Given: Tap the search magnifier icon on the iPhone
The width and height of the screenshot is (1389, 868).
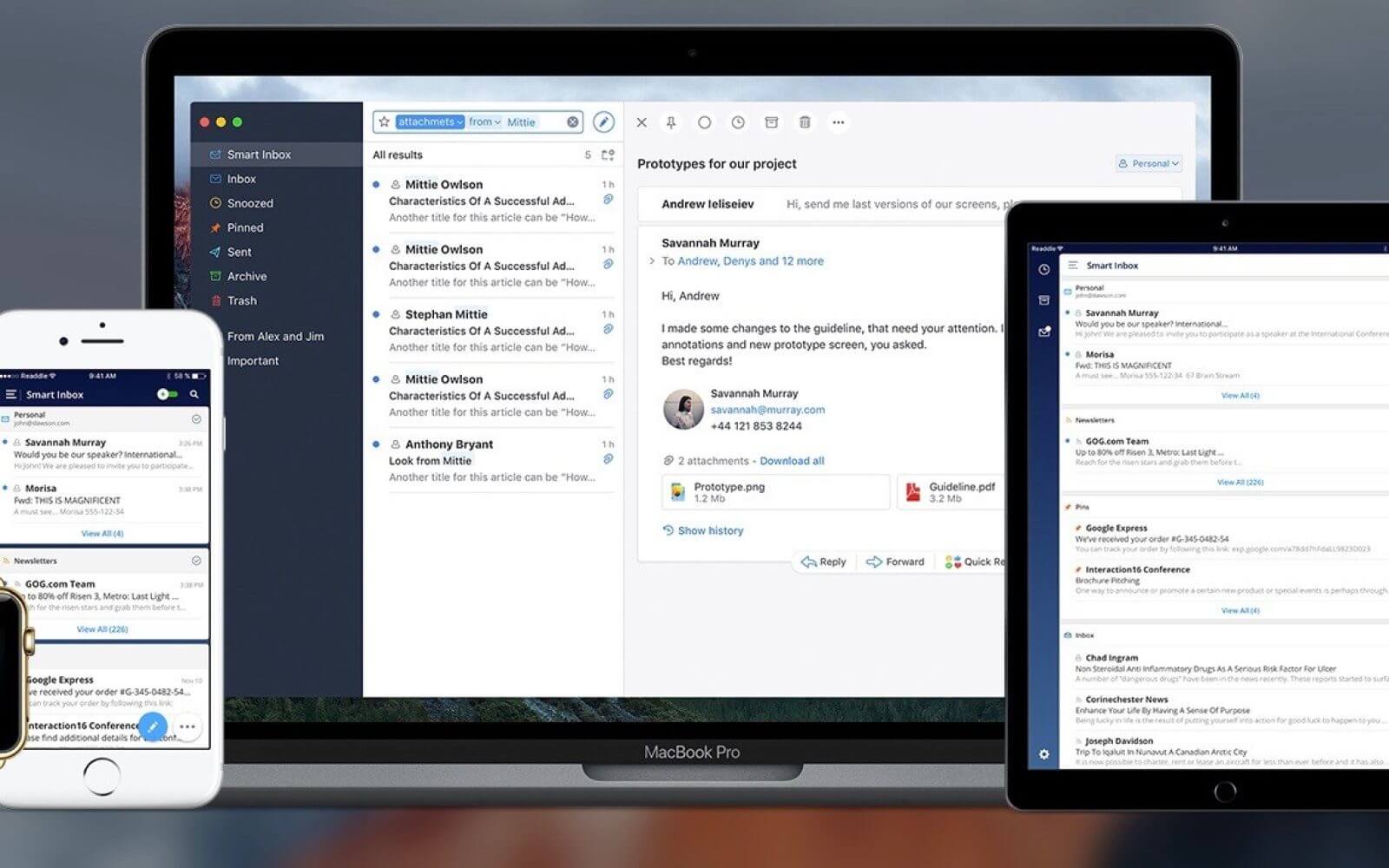Looking at the screenshot, I should (x=194, y=394).
